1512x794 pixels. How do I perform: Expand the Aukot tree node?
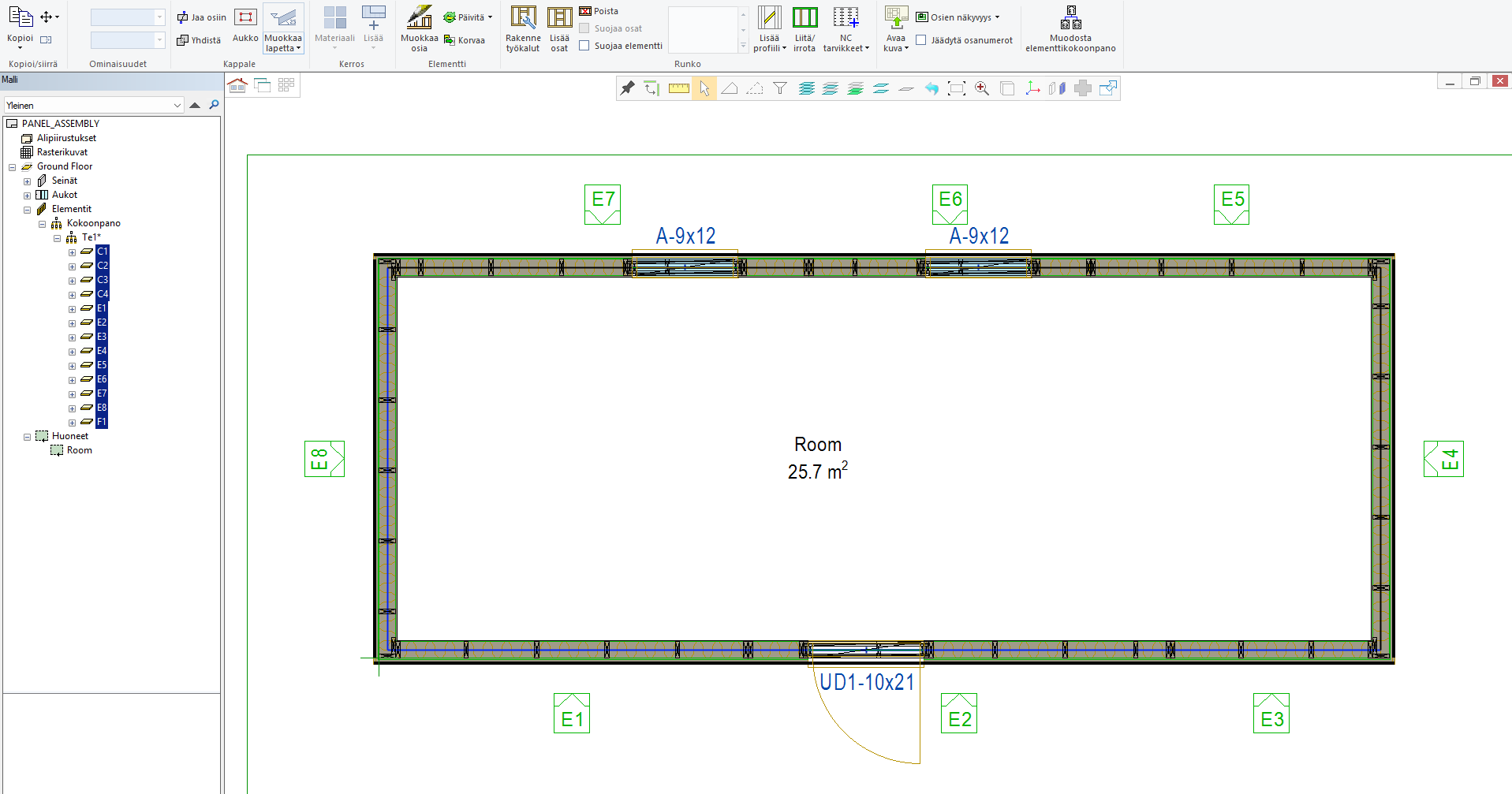click(x=27, y=196)
